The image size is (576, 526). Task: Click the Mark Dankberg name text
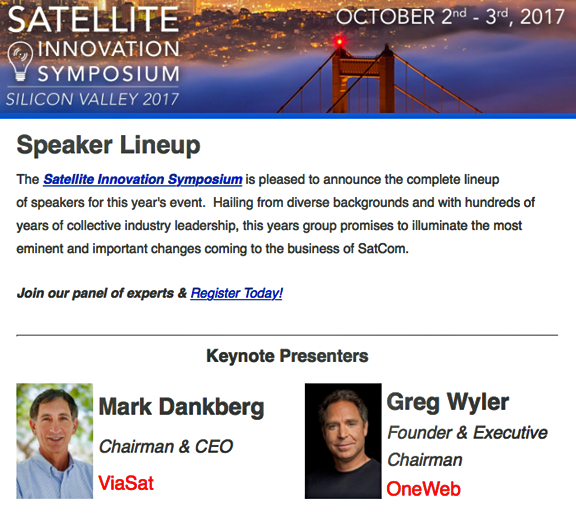(181, 407)
